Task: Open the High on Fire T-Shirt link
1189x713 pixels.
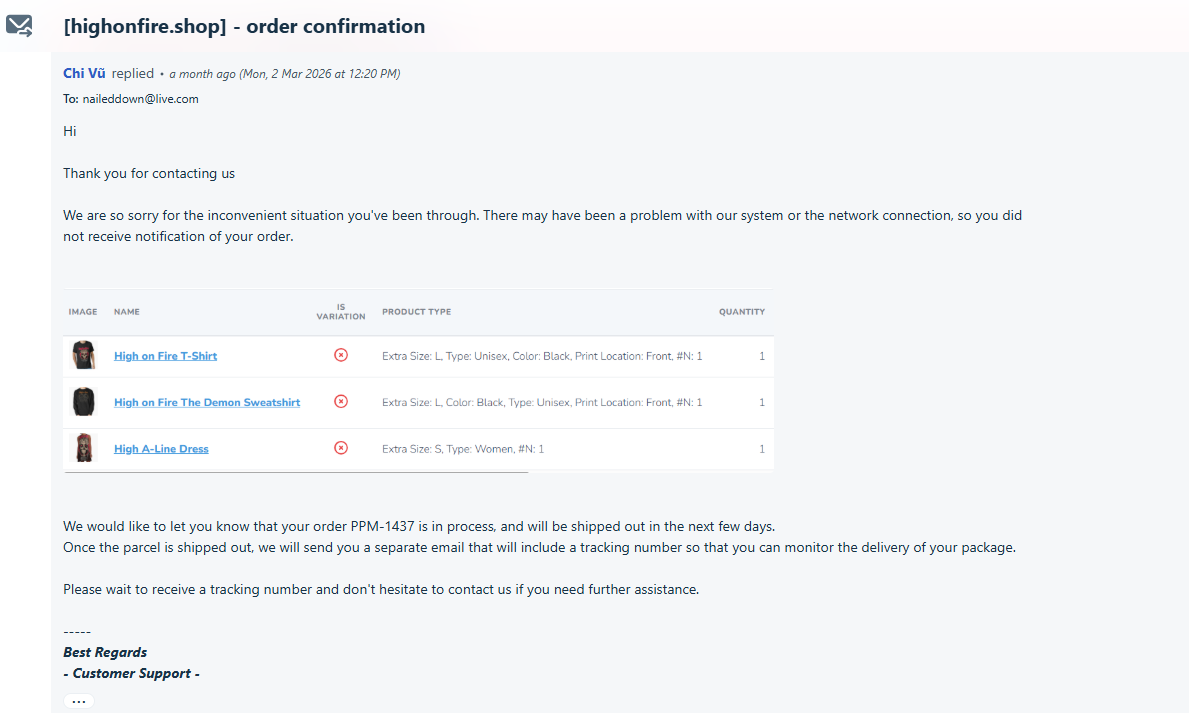Action: [x=165, y=356]
